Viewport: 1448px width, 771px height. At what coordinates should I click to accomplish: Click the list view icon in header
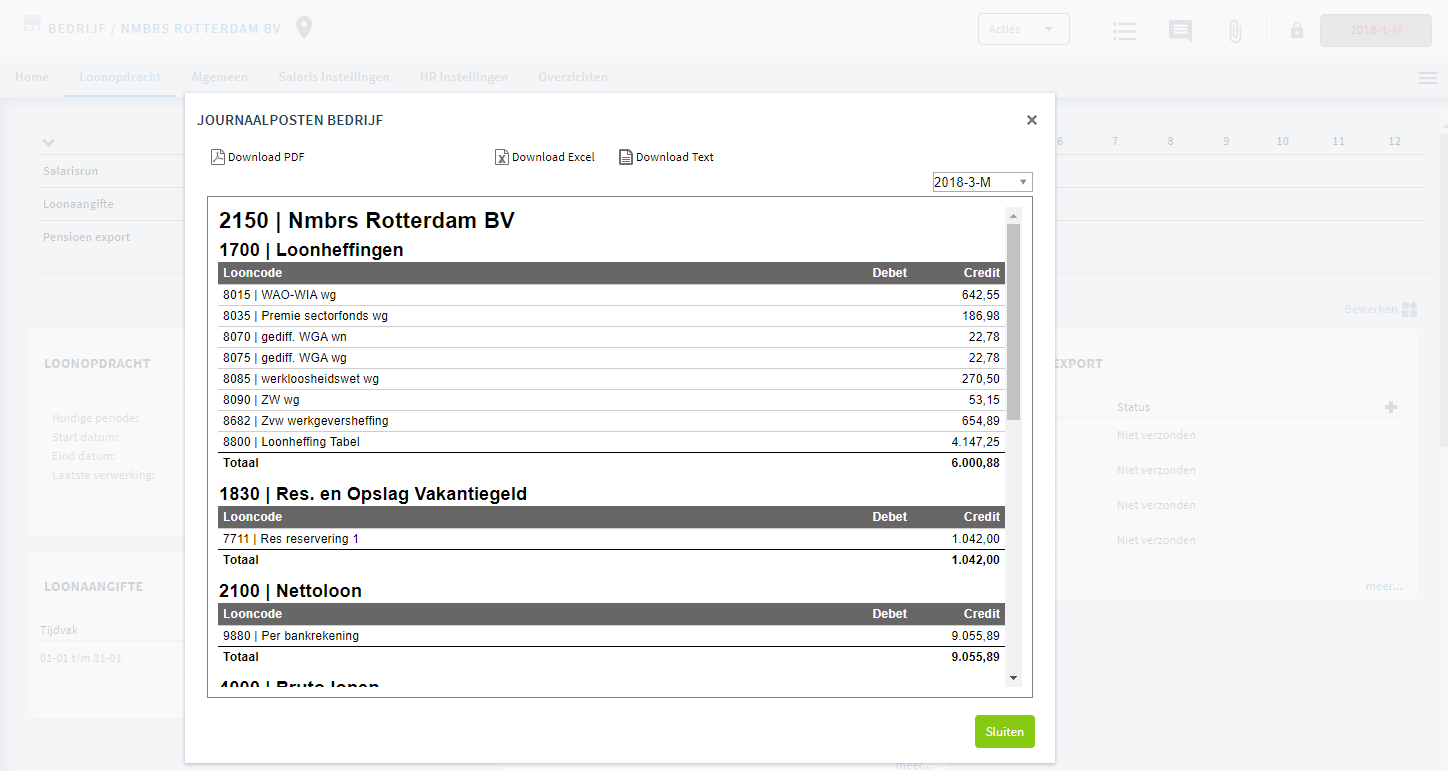(x=1124, y=31)
